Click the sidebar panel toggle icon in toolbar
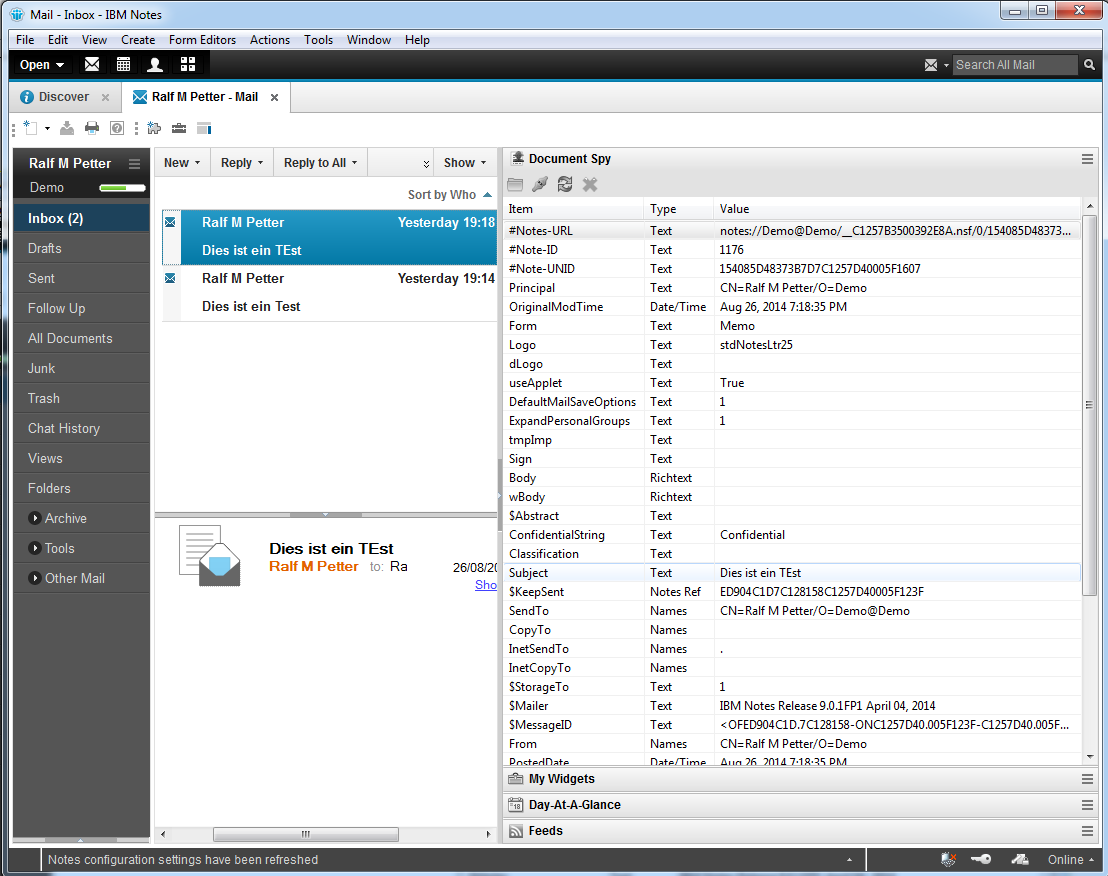The width and height of the screenshot is (1108, 876). coord(204,128)
